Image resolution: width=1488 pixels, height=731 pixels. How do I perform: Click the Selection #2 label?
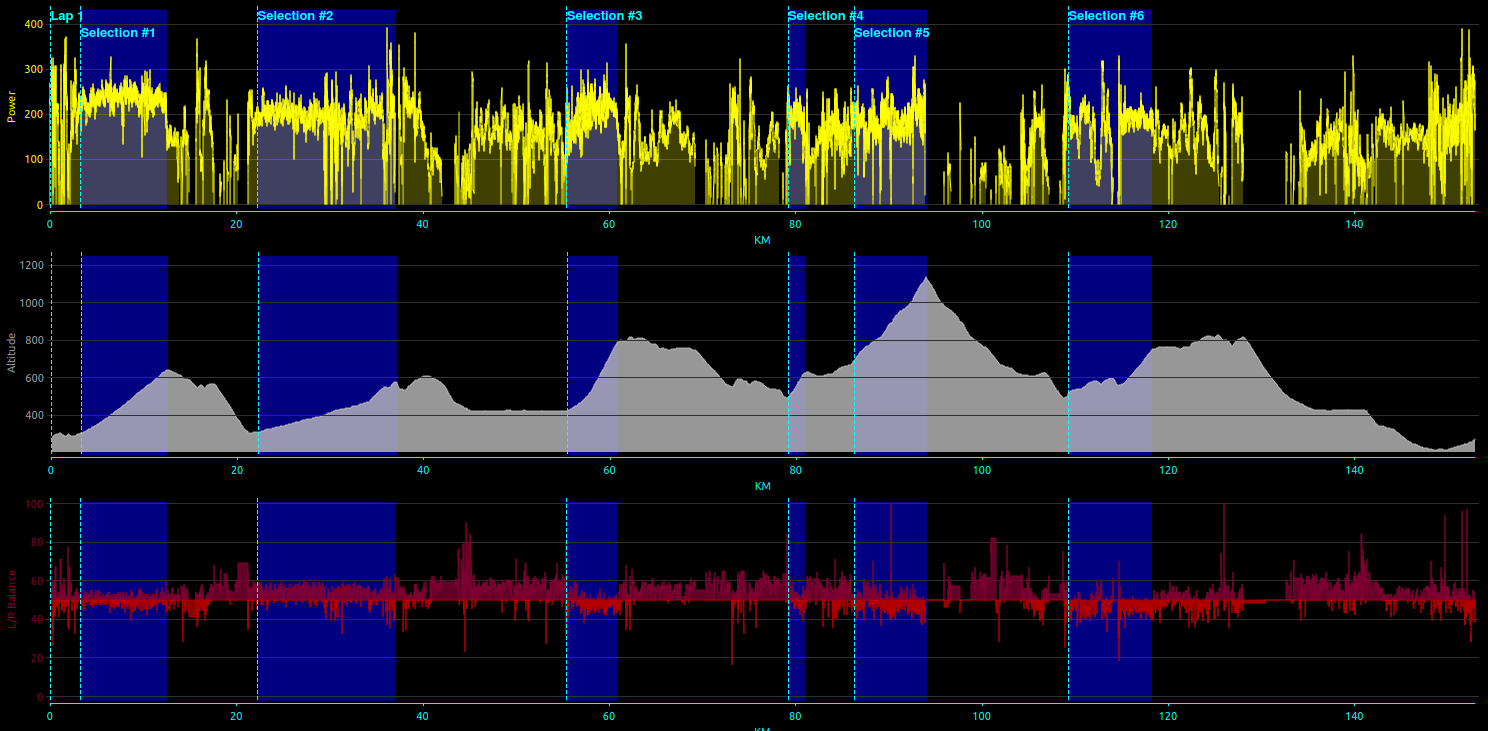click(x=295, y=16)
